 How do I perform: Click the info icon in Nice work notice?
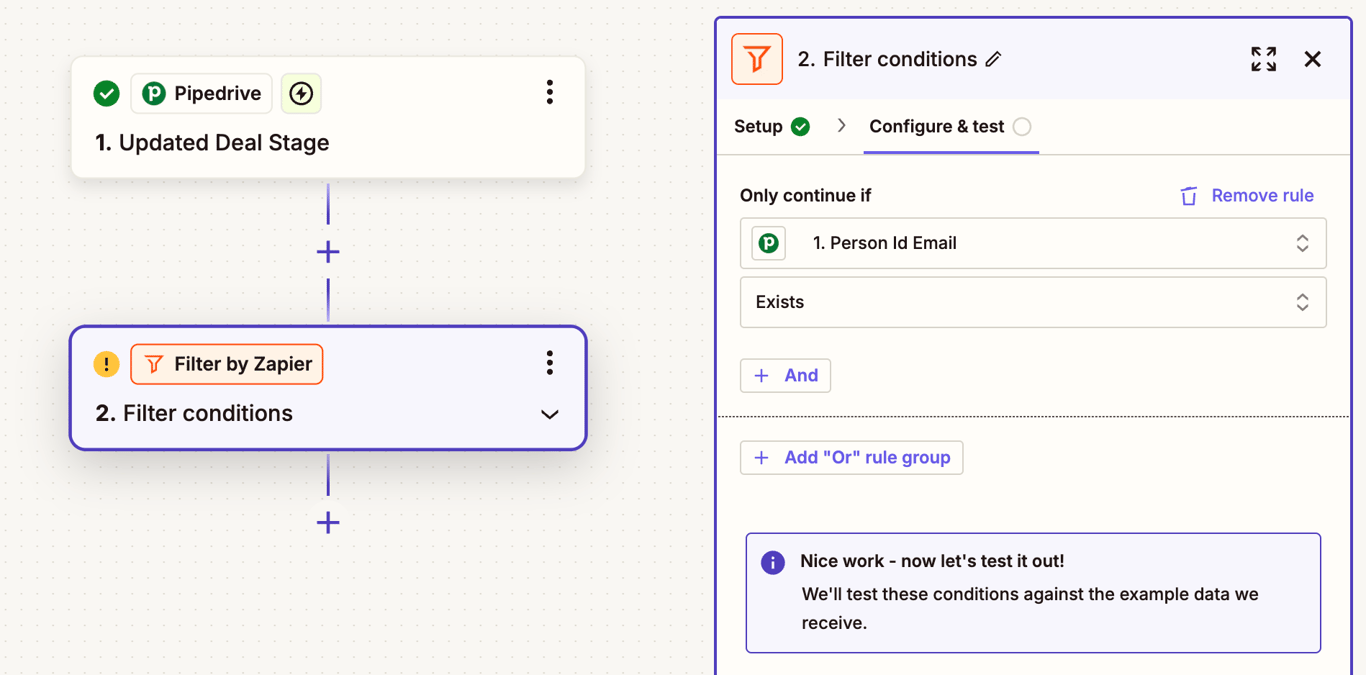pyautogui.click(x=772, y=562)
